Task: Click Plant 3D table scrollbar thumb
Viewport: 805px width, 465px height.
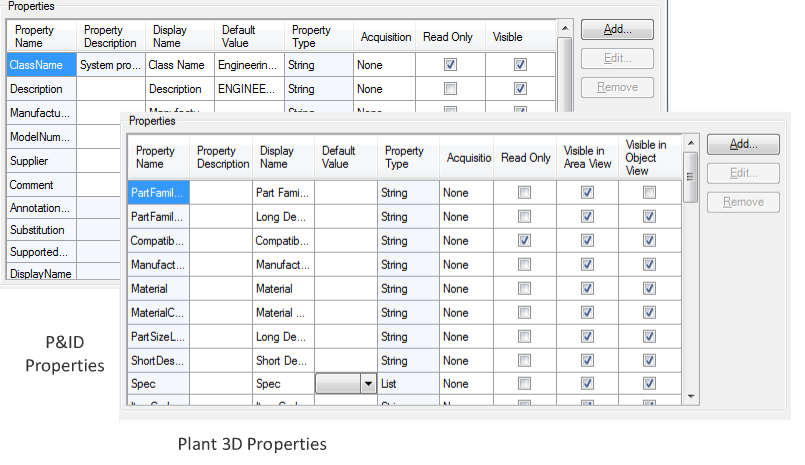Action: (691, 177)
